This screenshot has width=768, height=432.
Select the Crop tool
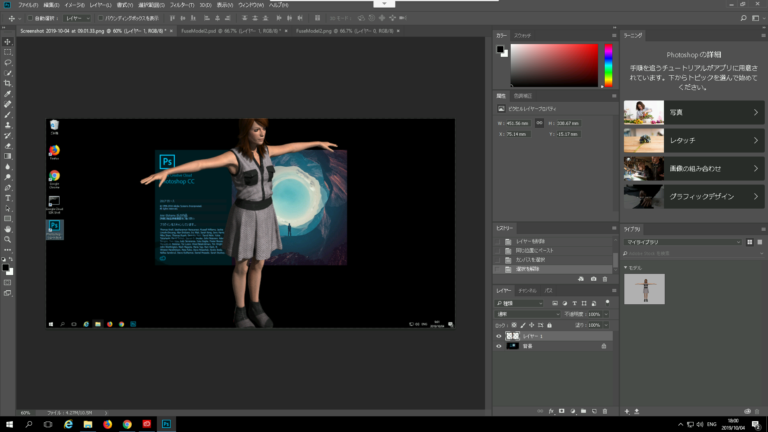[8, 83]
